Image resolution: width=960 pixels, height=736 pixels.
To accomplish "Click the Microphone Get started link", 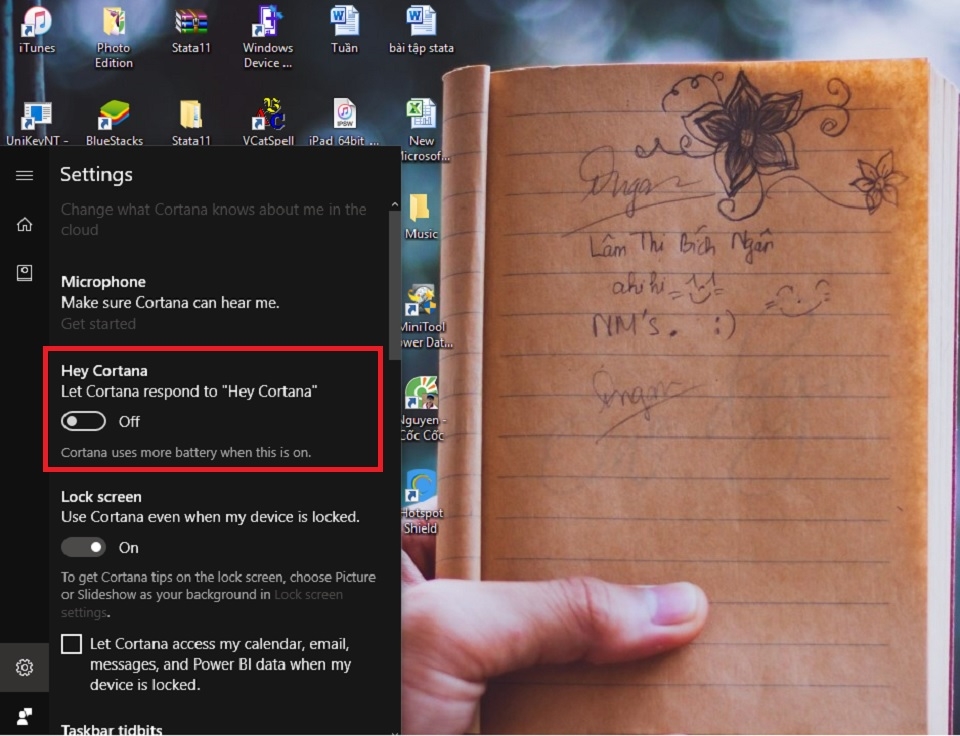I will point(98,324).
